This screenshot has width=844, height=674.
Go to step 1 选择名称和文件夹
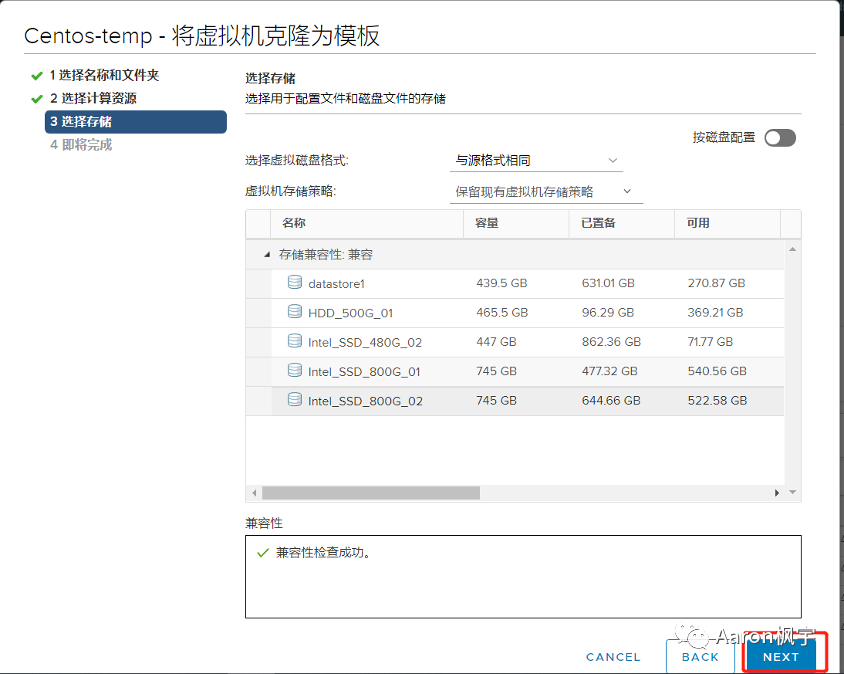click(104, 75)
